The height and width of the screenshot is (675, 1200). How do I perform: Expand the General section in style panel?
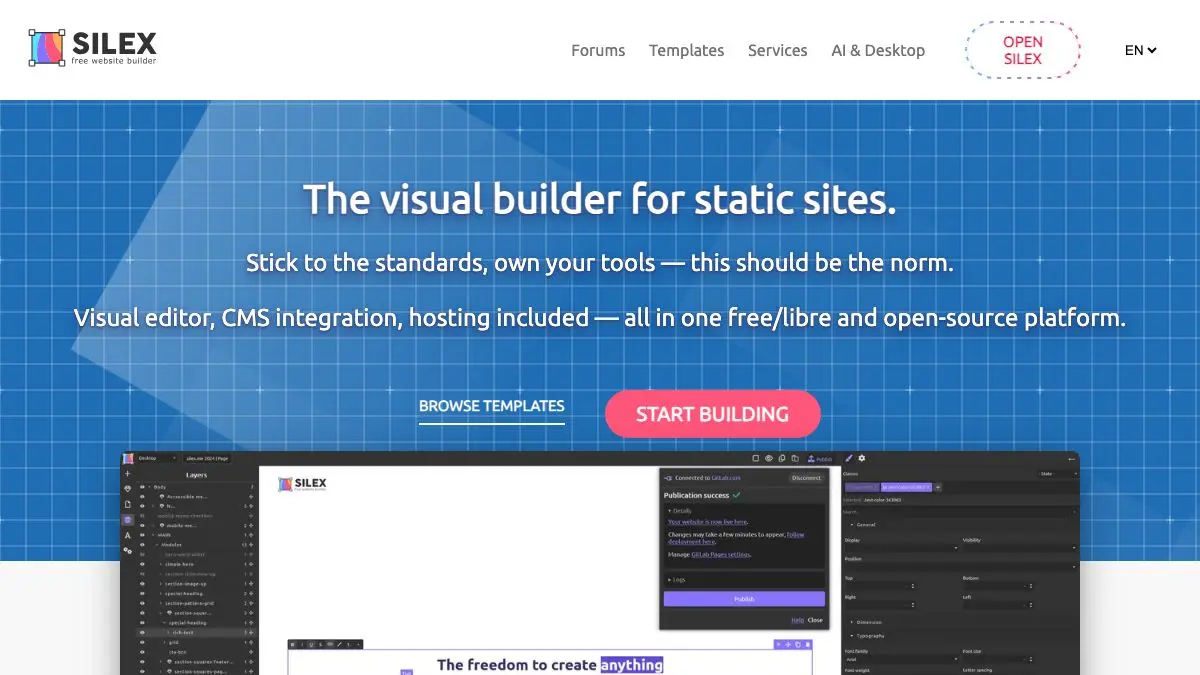[863, 524]
